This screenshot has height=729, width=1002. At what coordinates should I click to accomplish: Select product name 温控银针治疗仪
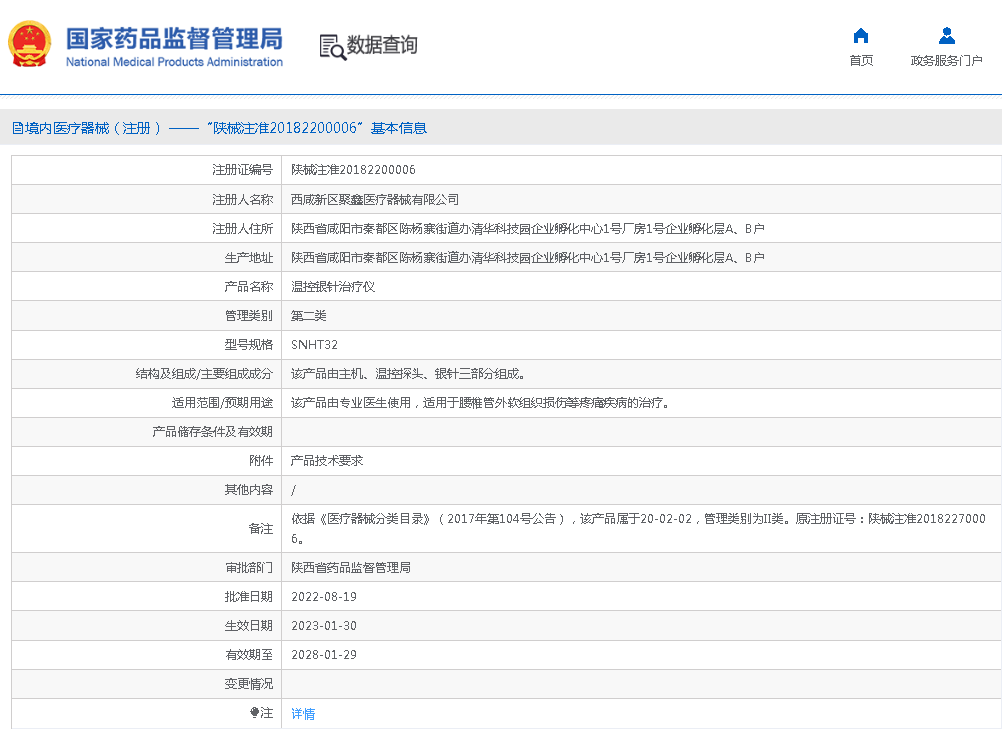pos(333,286)
